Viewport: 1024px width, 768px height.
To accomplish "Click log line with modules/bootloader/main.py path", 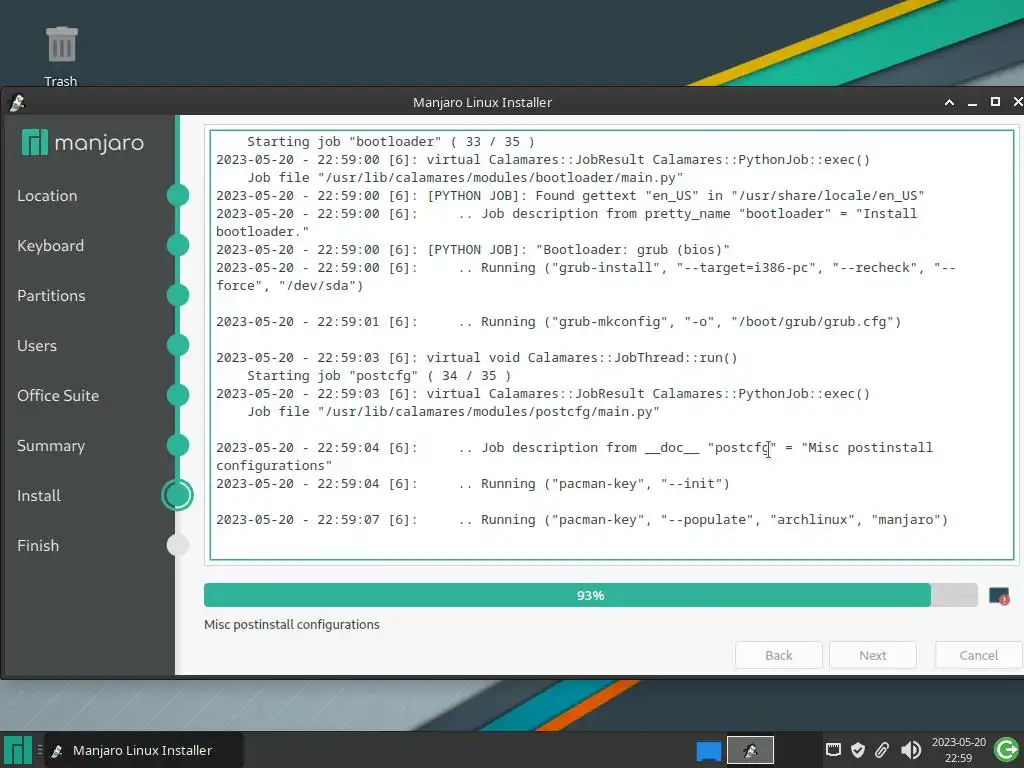I will [465, 178].
